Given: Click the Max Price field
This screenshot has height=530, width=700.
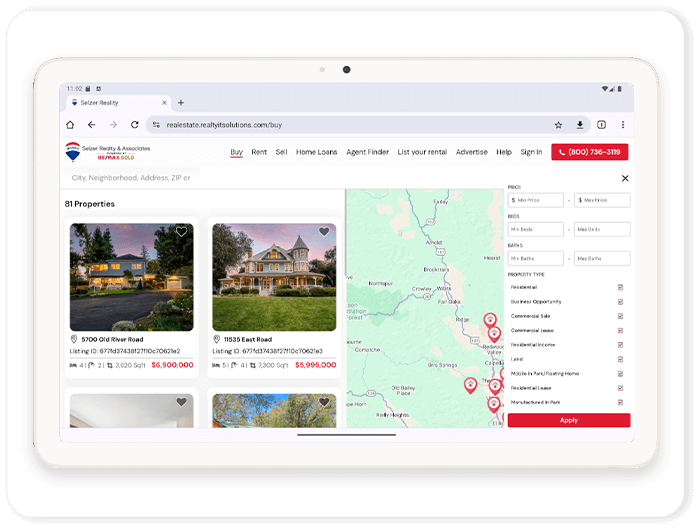Looking at the screenshot, I should (602, 200).
